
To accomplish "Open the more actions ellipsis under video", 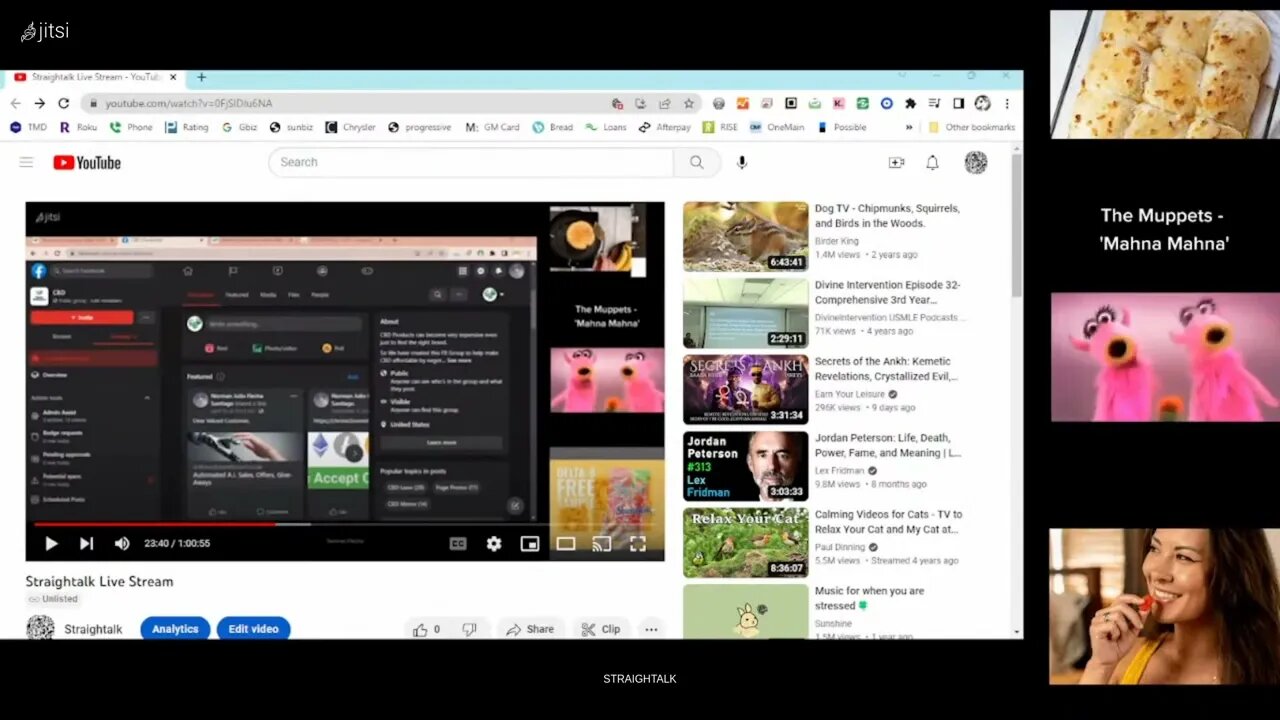I will point(651,629).
